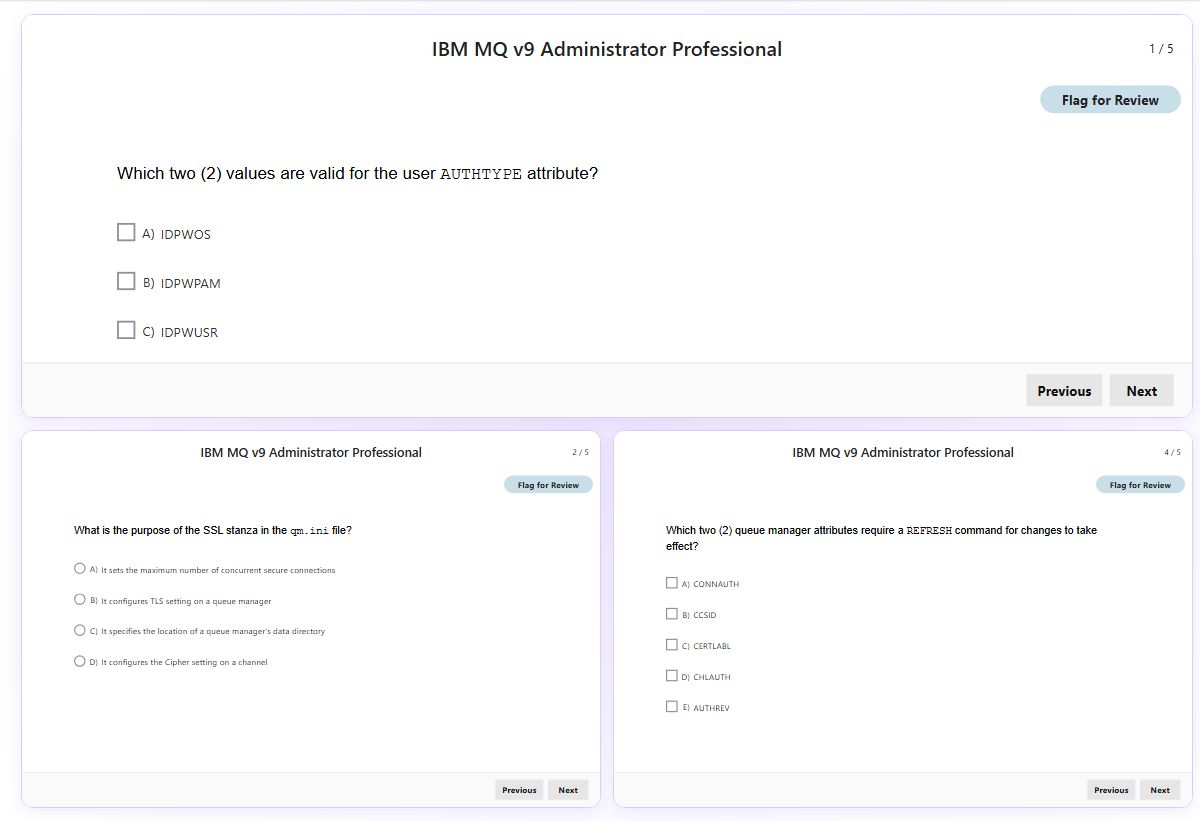
Task: Check option A IDPWOS in question 1
Action: [126, 232]
